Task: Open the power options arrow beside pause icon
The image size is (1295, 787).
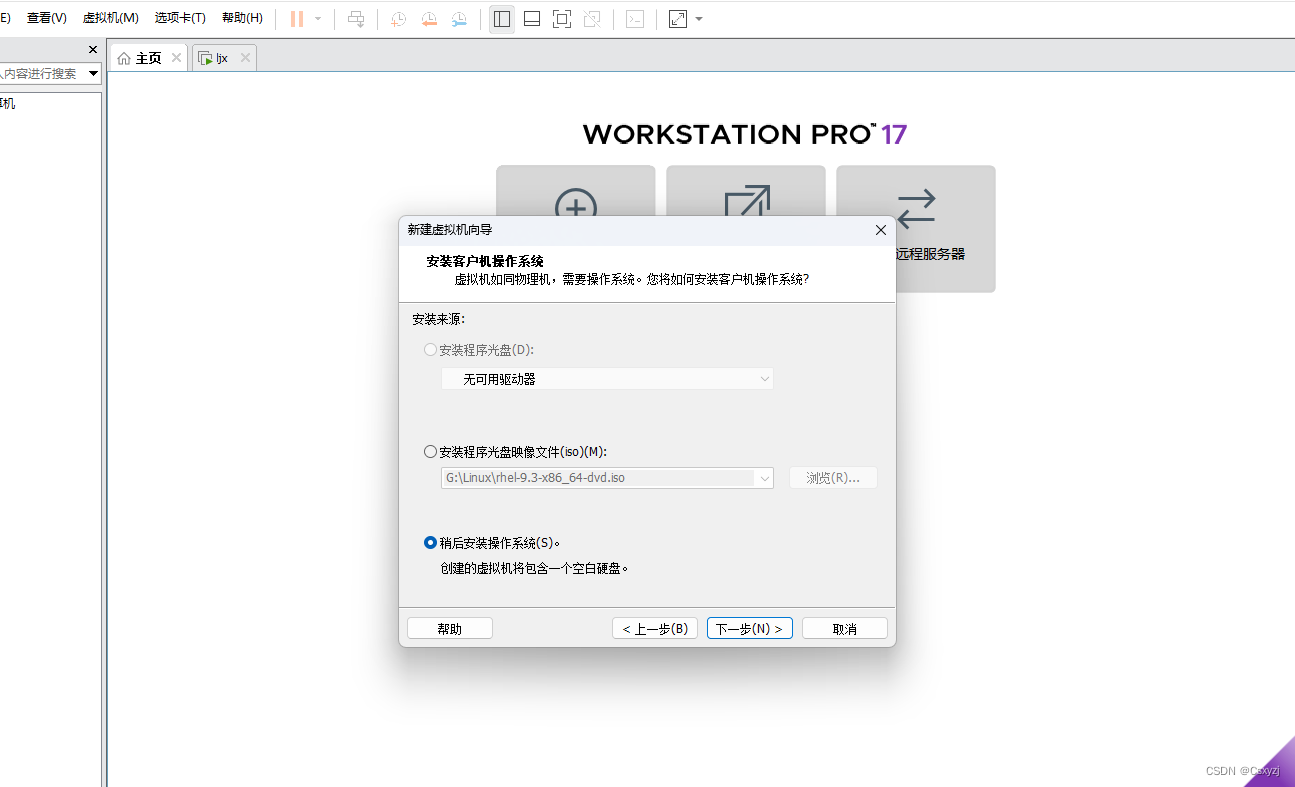Action: click(318, 19)
